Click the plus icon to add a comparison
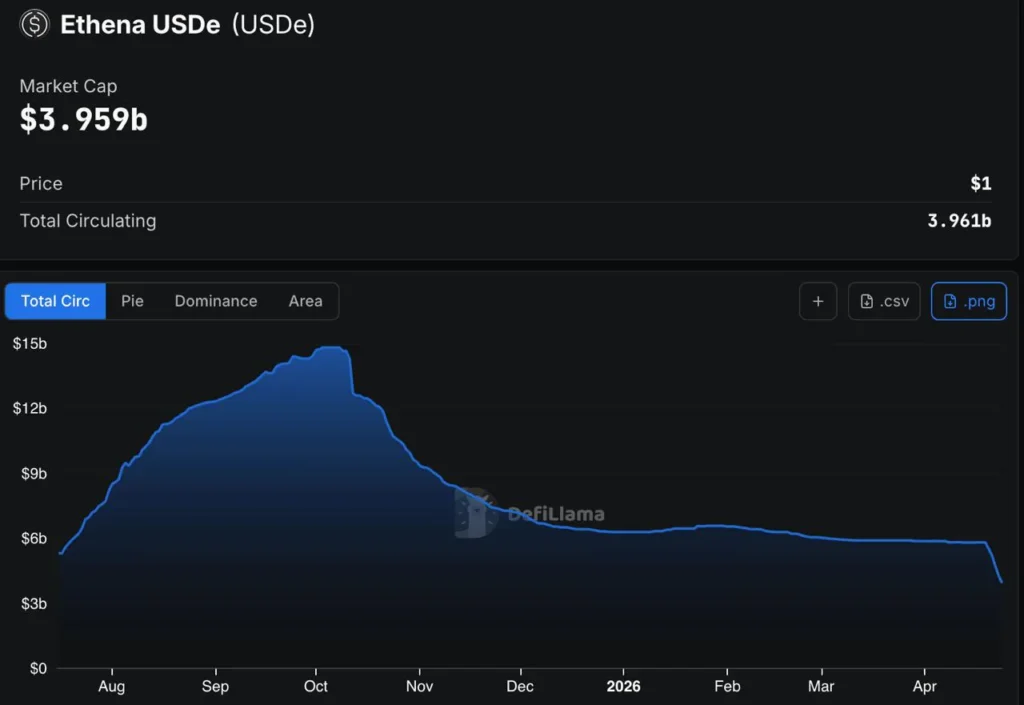The width and height of the screenshot is (1024, 705). (817, 301)
